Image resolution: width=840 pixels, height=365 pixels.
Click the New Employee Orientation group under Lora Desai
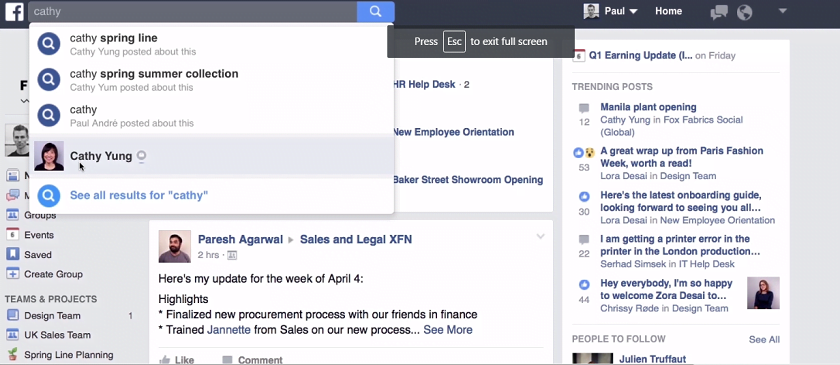[x=717, y=220]
